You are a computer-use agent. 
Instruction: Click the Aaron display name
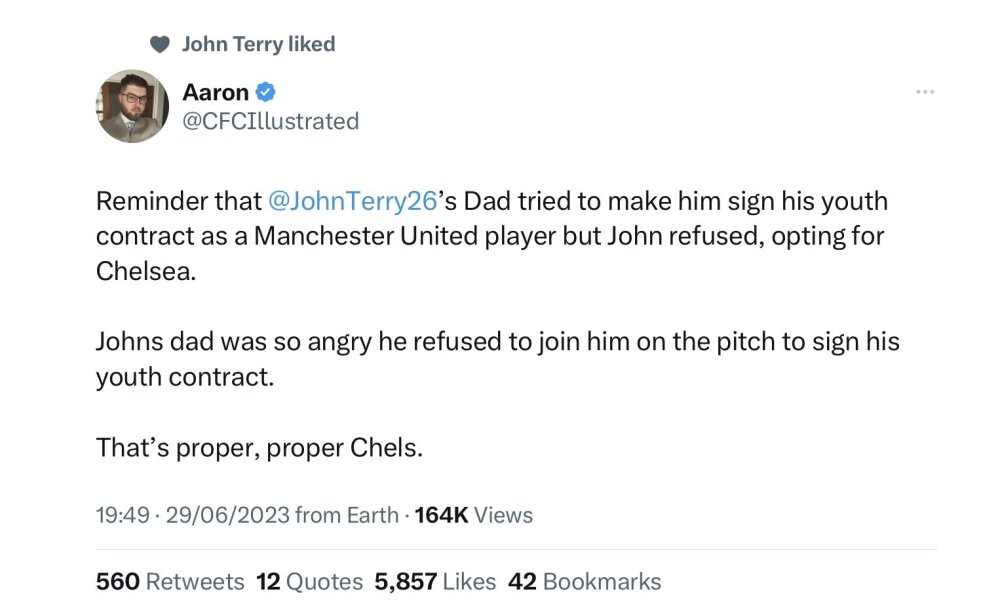pos(216,92)
